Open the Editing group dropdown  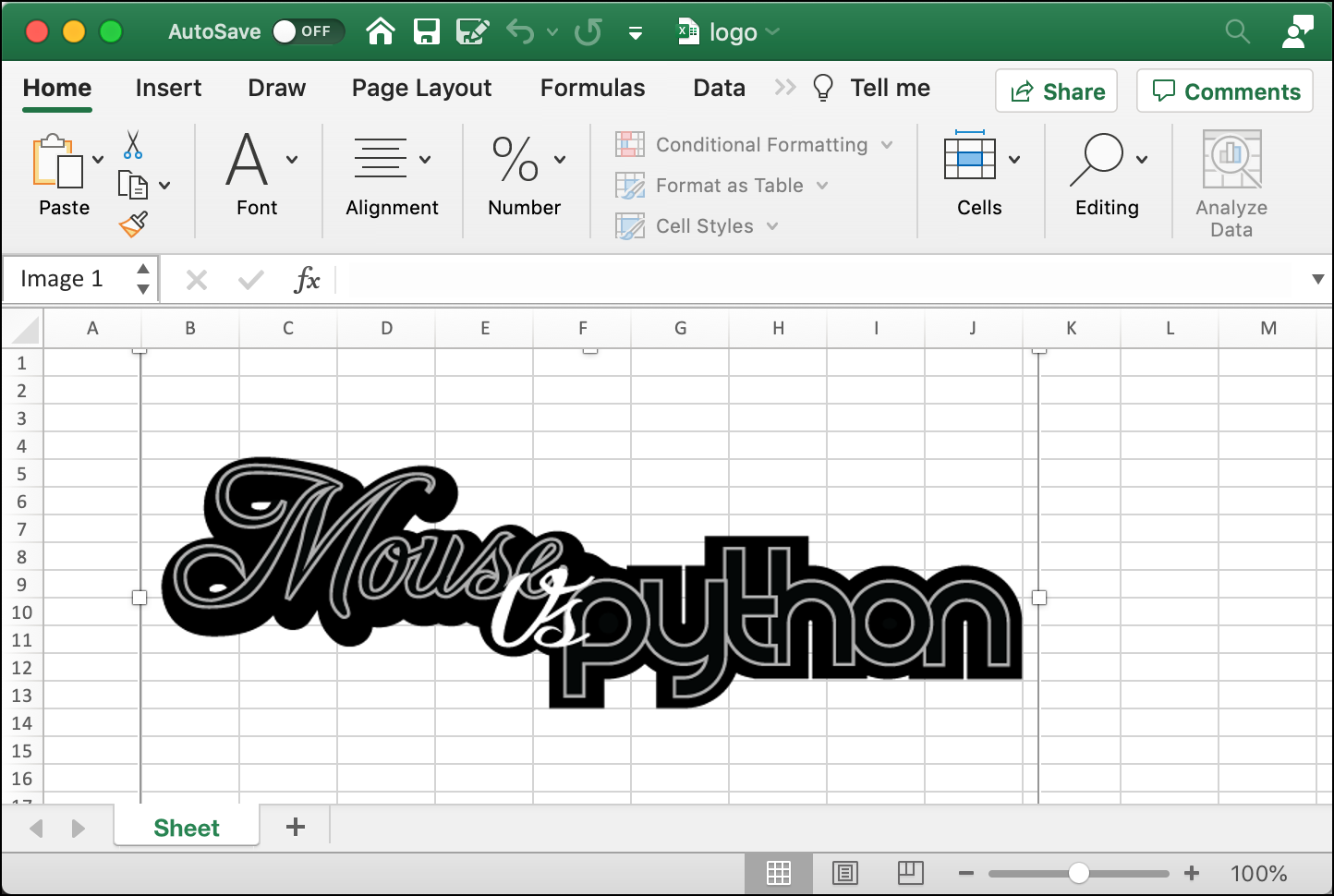[x=1142, y=160]
